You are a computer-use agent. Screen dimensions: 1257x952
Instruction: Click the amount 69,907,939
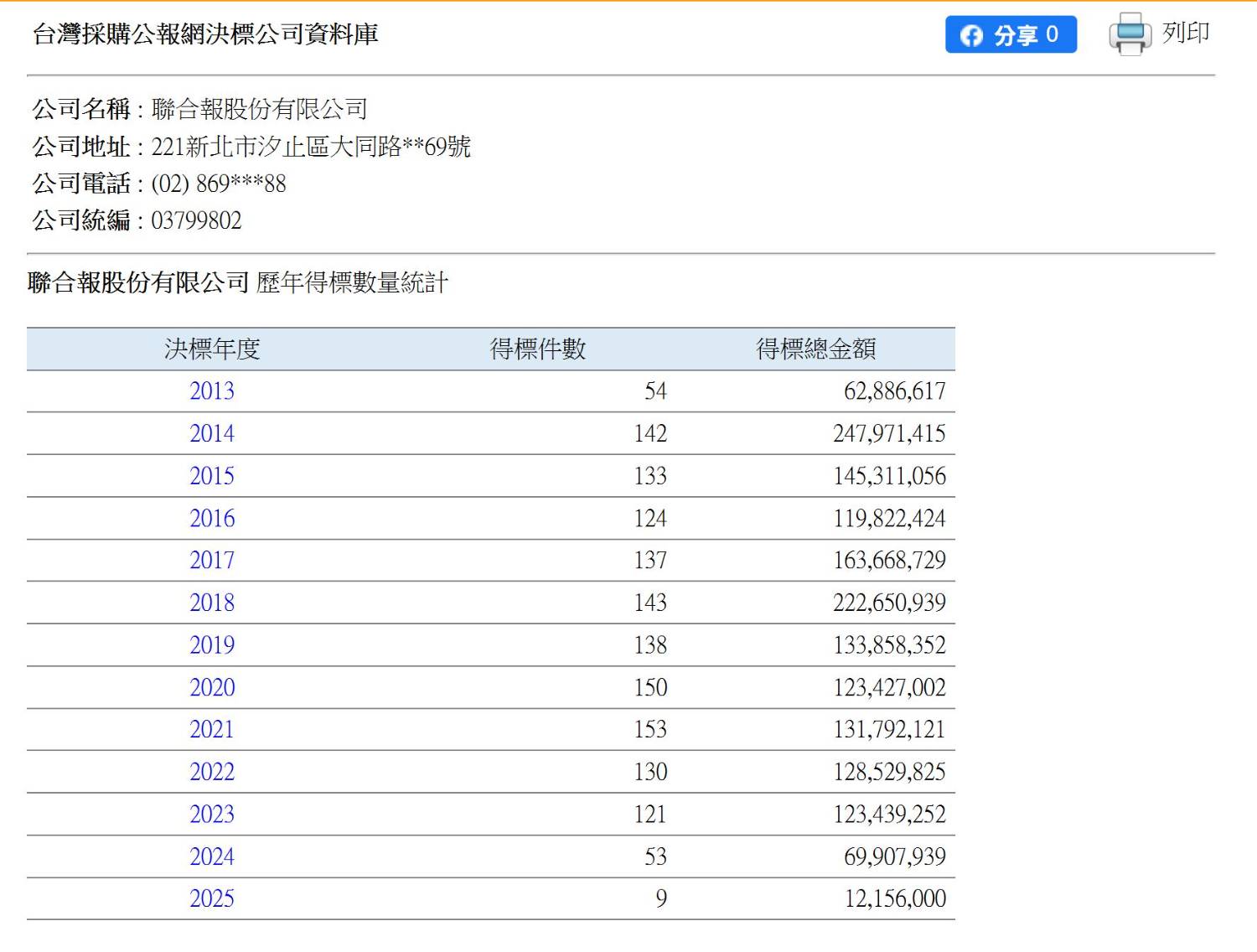tap(895, 856)
